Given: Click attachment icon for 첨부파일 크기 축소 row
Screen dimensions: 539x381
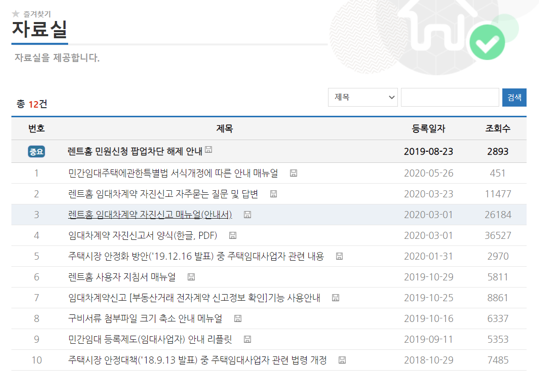Looking at the screenshot, I should [x=238, y=318].
